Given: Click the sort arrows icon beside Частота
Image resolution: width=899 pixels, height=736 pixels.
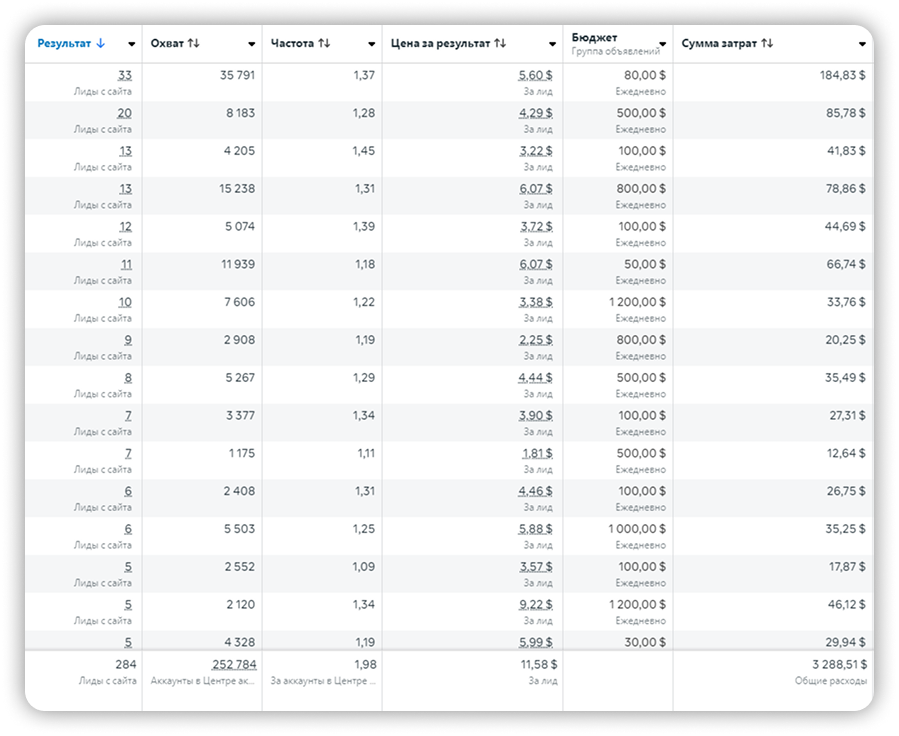Looking at the screenshot, I should coord(324,44).
